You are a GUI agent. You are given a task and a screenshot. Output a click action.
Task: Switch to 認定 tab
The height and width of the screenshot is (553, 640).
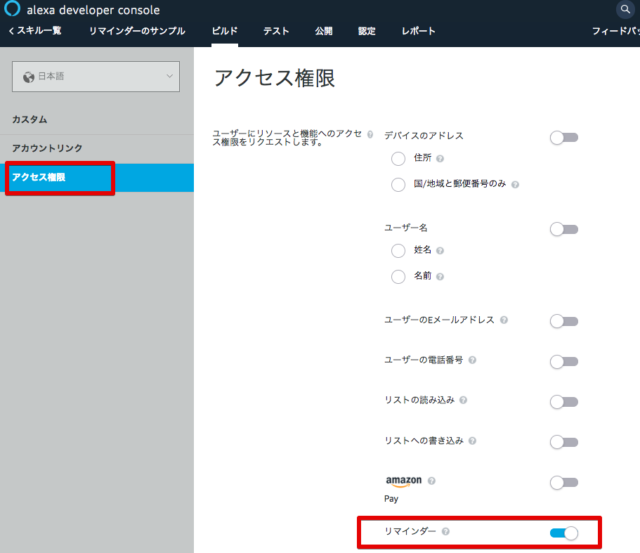(x=367, y=31)
